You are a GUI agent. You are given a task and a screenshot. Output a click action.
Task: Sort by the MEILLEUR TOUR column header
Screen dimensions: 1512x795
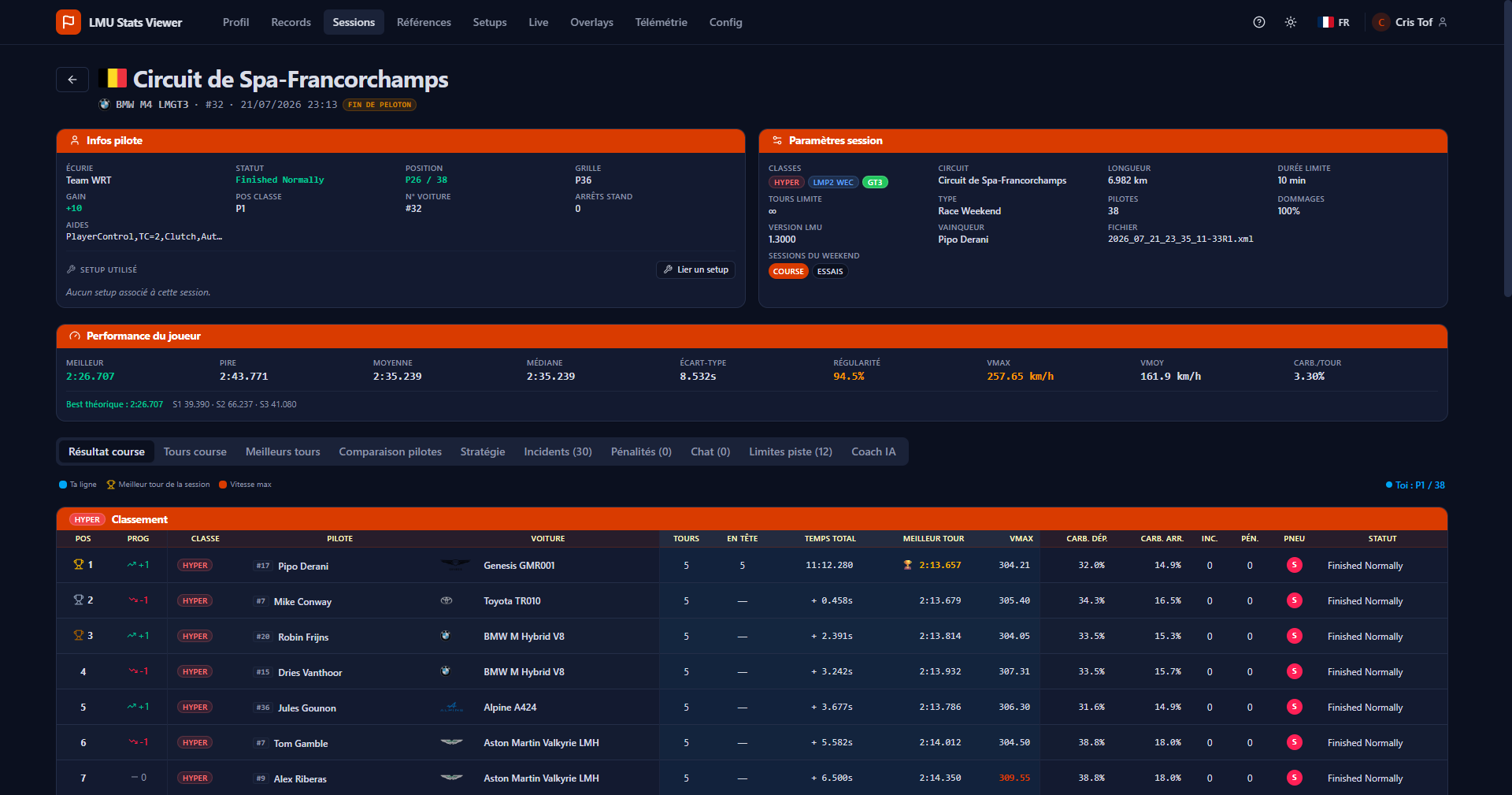[x=933, y=539]
